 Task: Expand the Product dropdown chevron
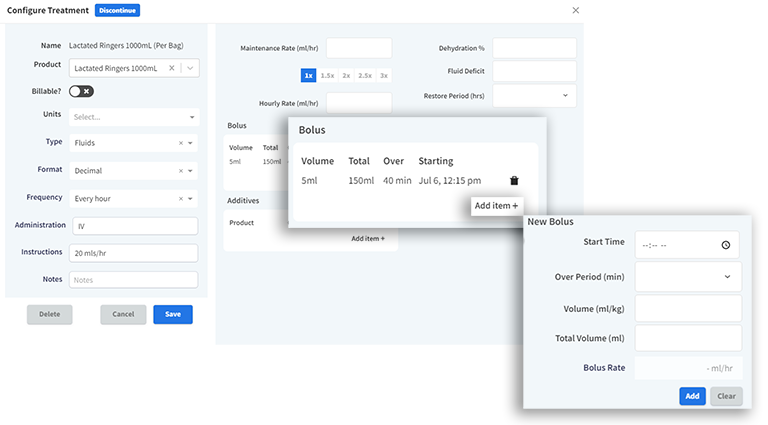[191, 68]
